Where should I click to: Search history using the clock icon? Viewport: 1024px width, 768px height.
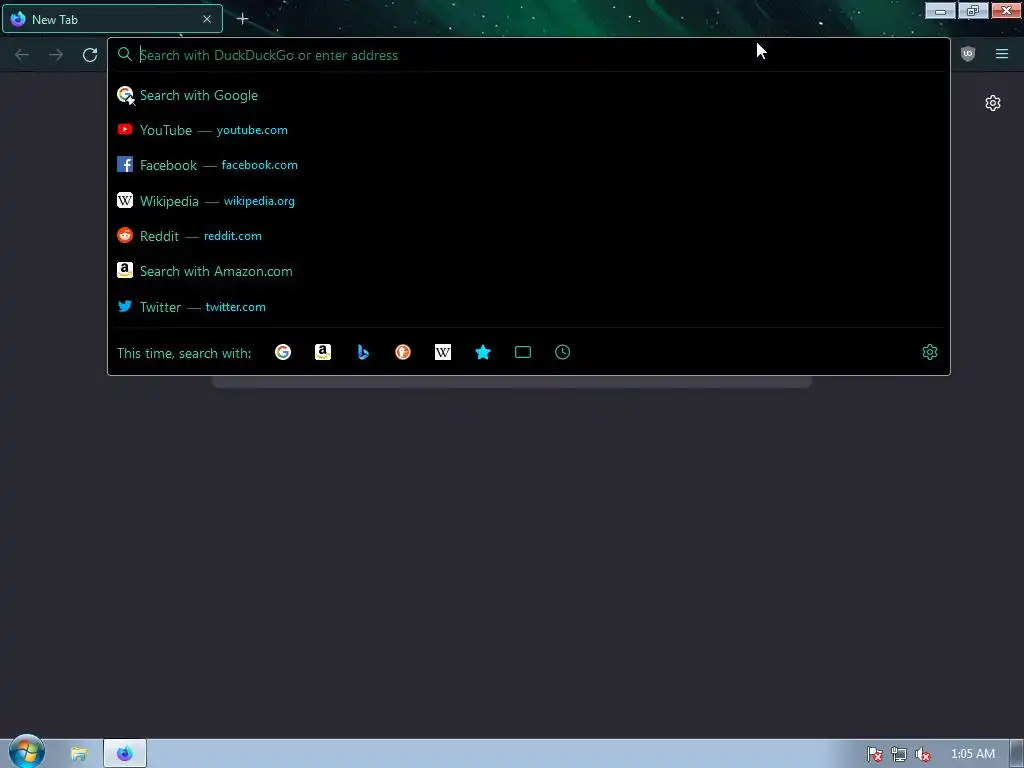click(562, 353)
